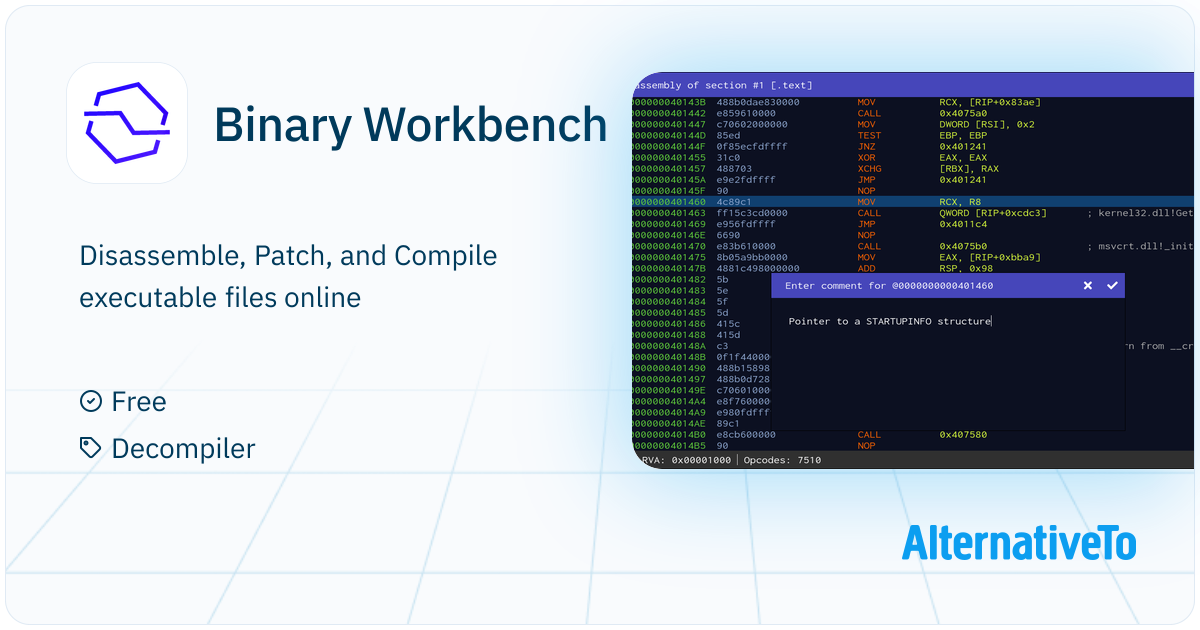Click opcode bytes ff15c3cd0000
Image resolution: width=1200 pixels, height=630 pixels.
pyautogui.click(x=752, y=212)
